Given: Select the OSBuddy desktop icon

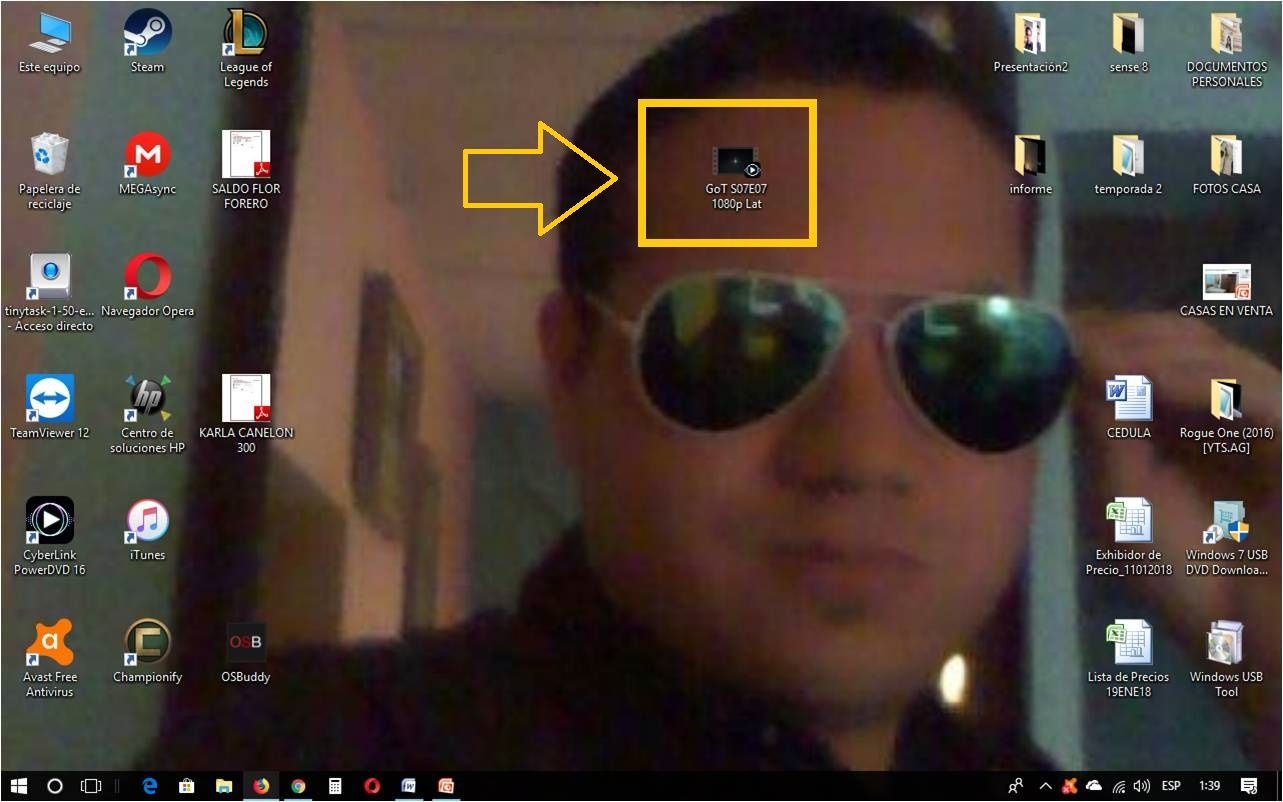Looking at the screenshot, I should [246, 653].
